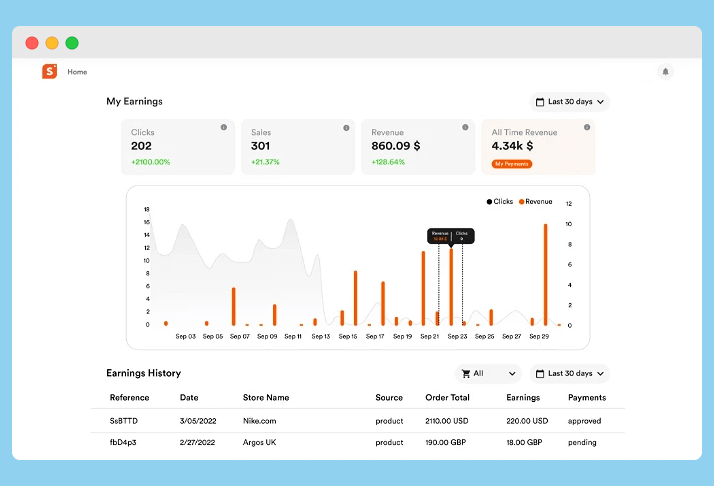Minimize the window with yellow button
Screen dimensions: 714x486
[52, 43]
